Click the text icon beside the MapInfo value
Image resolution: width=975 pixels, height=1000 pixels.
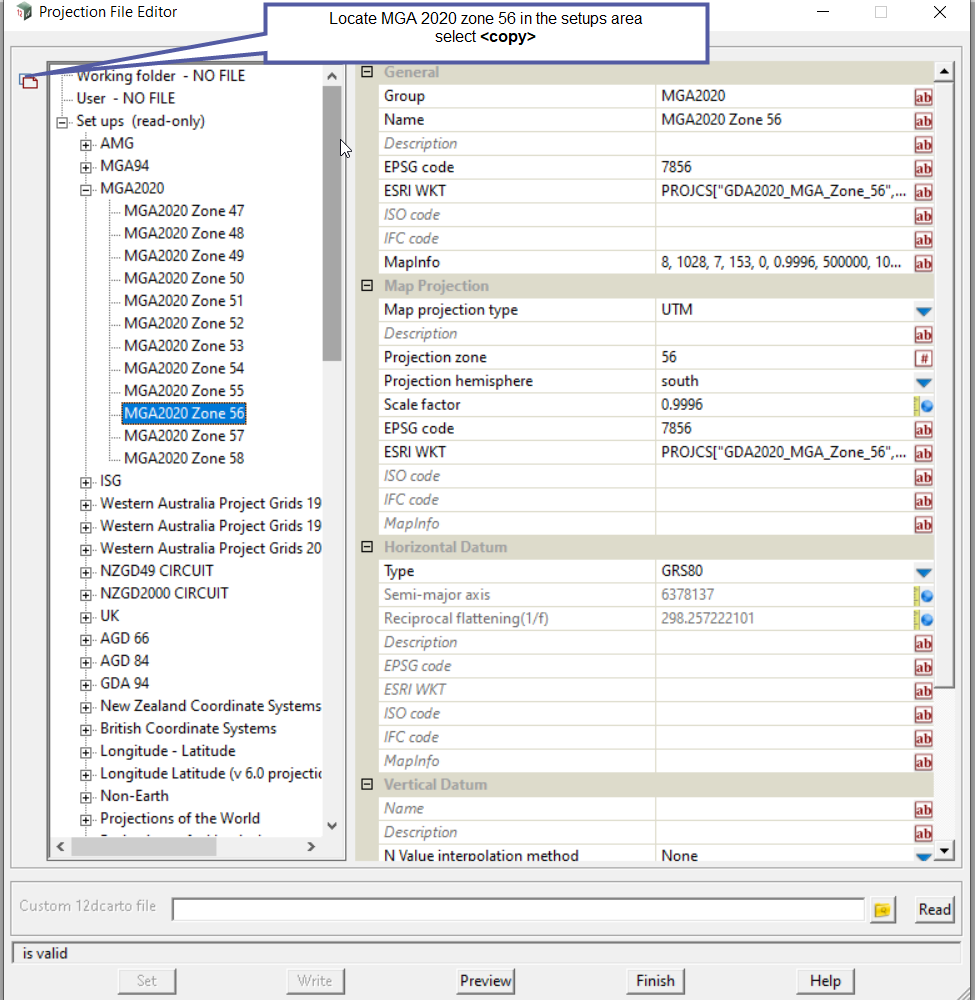923,263
